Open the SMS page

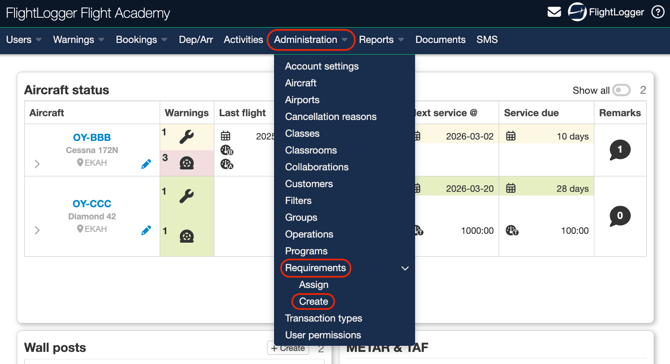(x=487, y=40)
